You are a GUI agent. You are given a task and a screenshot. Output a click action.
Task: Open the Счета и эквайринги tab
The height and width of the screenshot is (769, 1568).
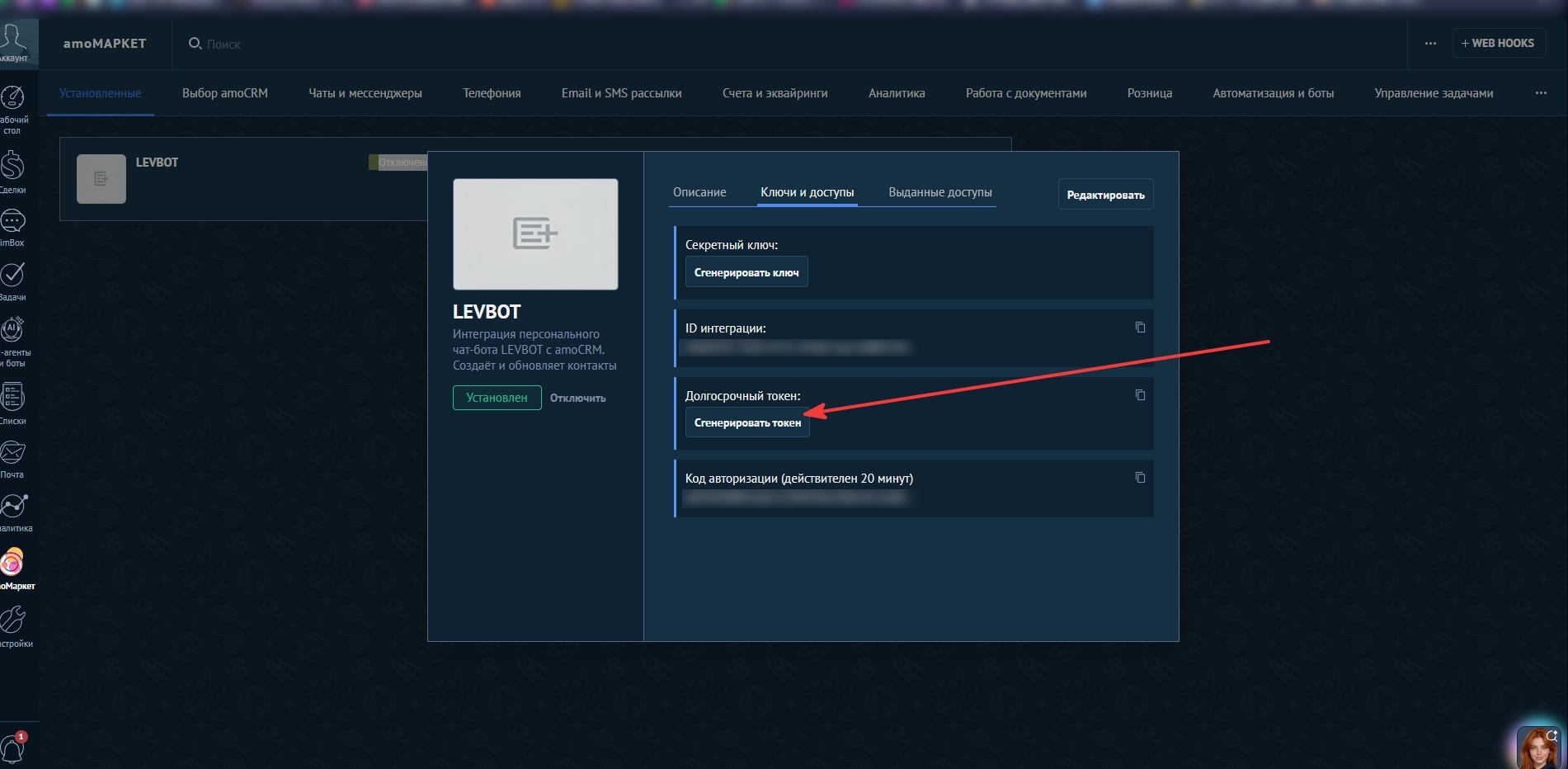(775, 93)
